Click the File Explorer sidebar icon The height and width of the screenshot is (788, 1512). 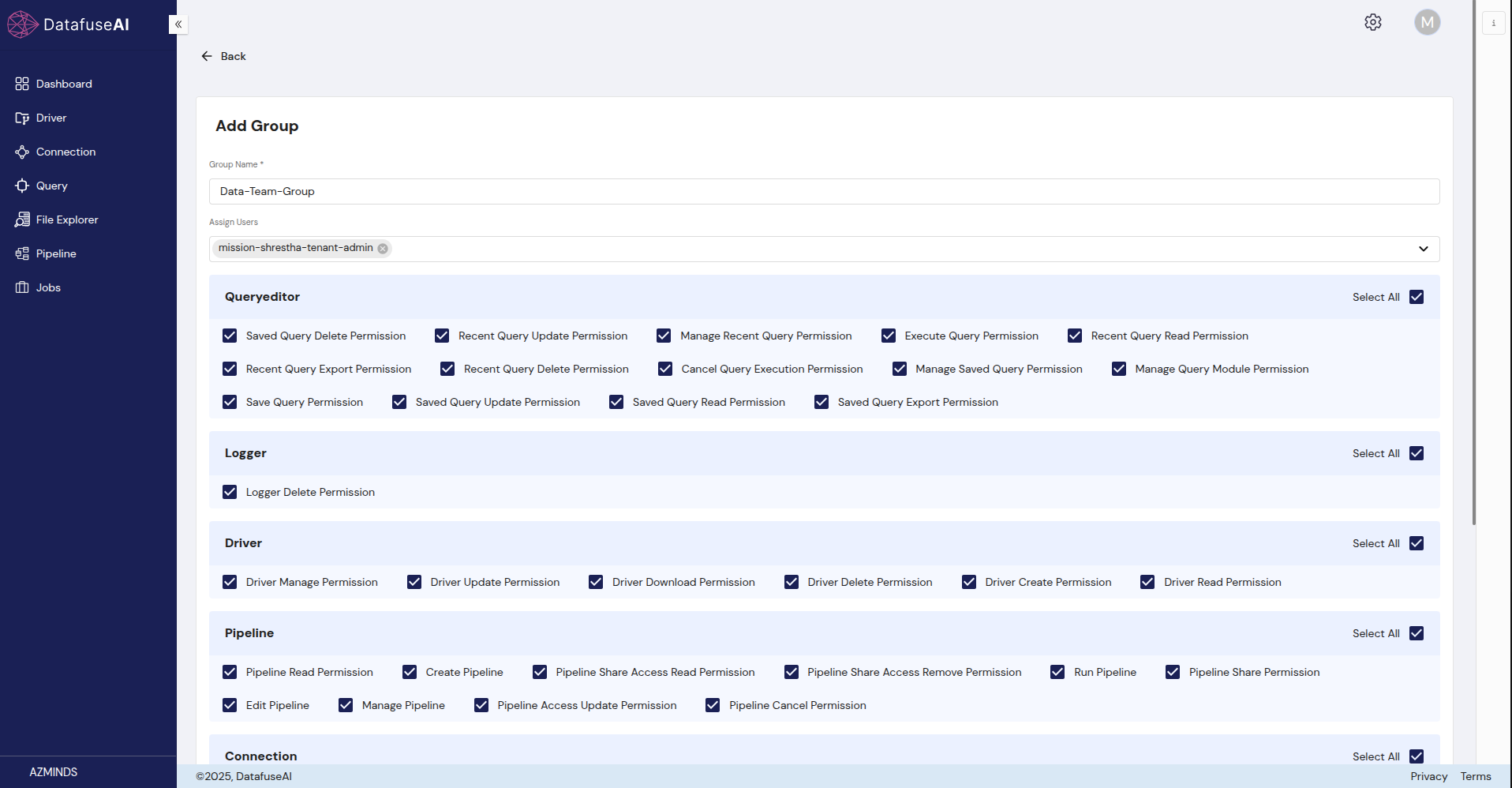click(22, 220)
